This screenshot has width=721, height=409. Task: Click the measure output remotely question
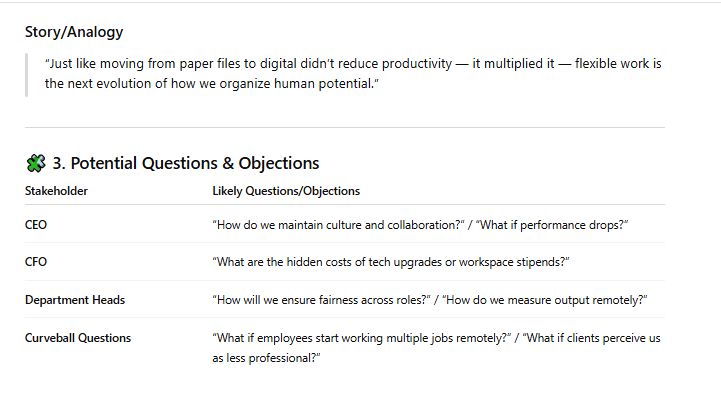pyautogui.click(x=545, y=300)
